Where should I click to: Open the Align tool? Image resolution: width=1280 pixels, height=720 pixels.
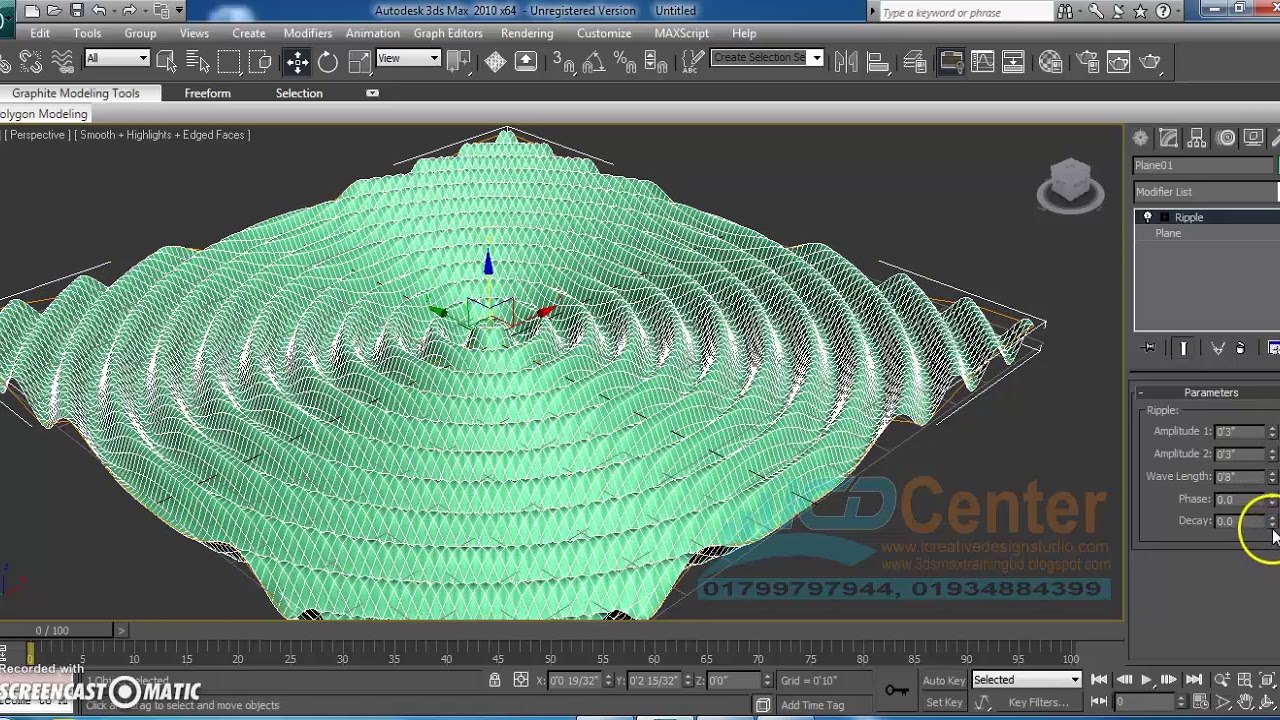(878, 62)
